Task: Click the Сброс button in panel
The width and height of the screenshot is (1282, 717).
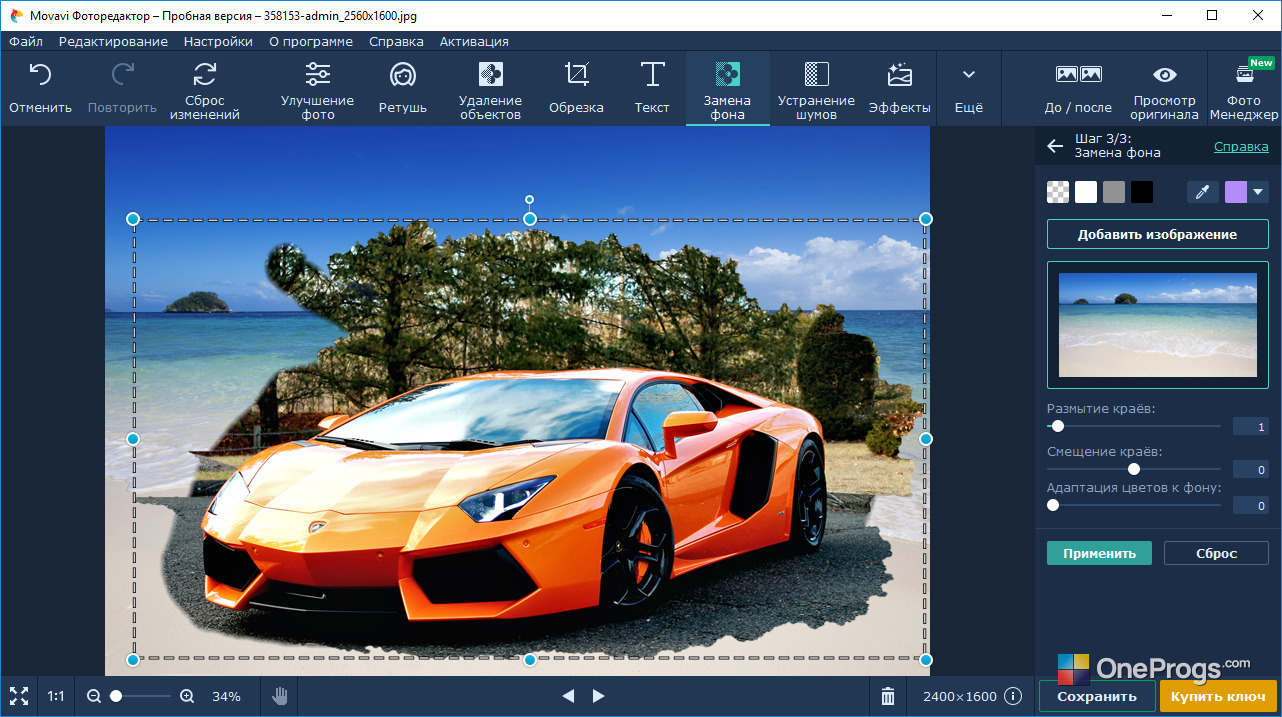Action: [1217, 553]
